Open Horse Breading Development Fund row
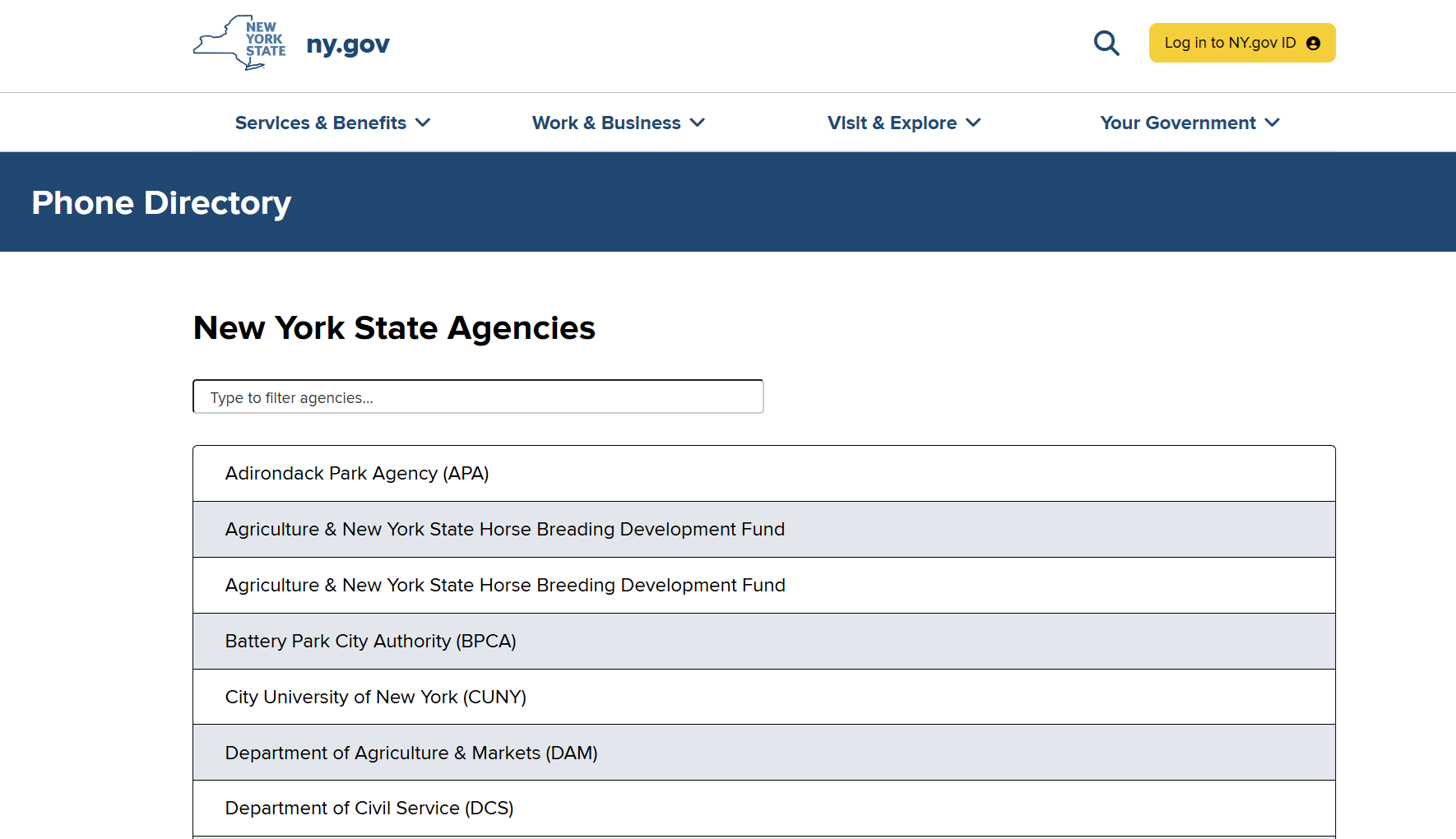Screen dimensions: 1456x839 click(764, 530)
